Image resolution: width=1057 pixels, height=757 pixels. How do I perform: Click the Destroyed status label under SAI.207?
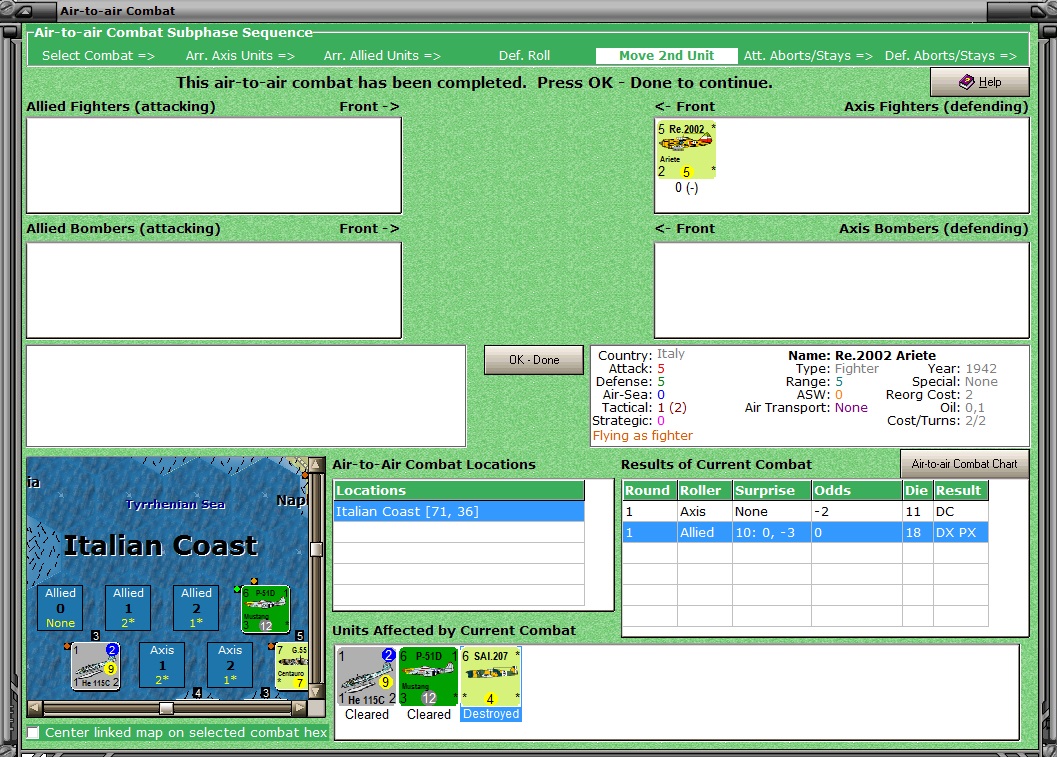[x=491, y=714]
